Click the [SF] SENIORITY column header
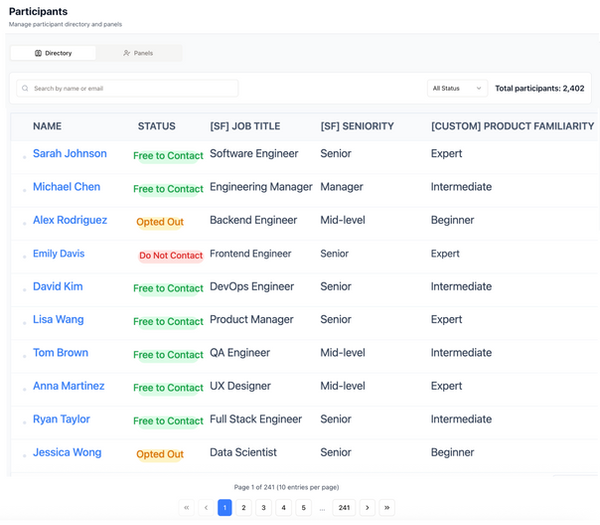Viewport: 600px width, 525px height. (x=357, y=126)
